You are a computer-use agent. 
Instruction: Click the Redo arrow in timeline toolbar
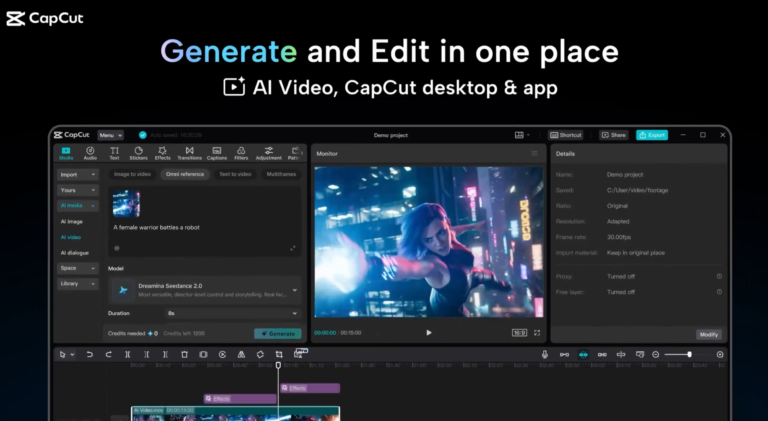tap(109, 354)
